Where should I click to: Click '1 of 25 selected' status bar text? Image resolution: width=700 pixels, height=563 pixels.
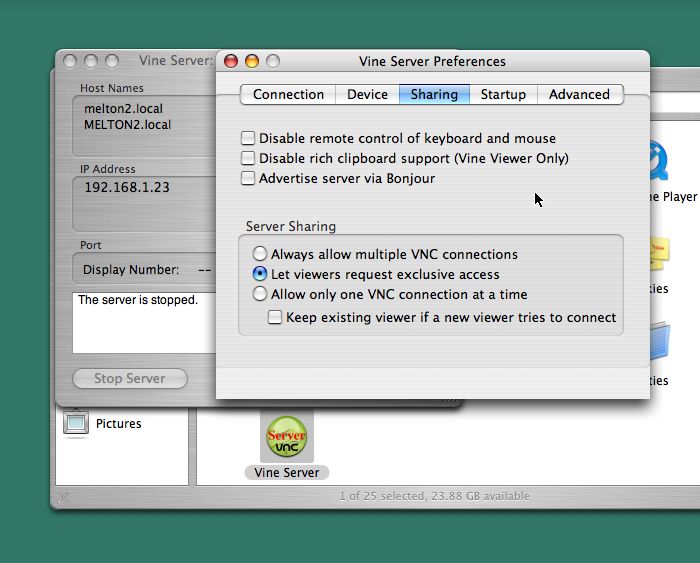(x=434, y=496)
